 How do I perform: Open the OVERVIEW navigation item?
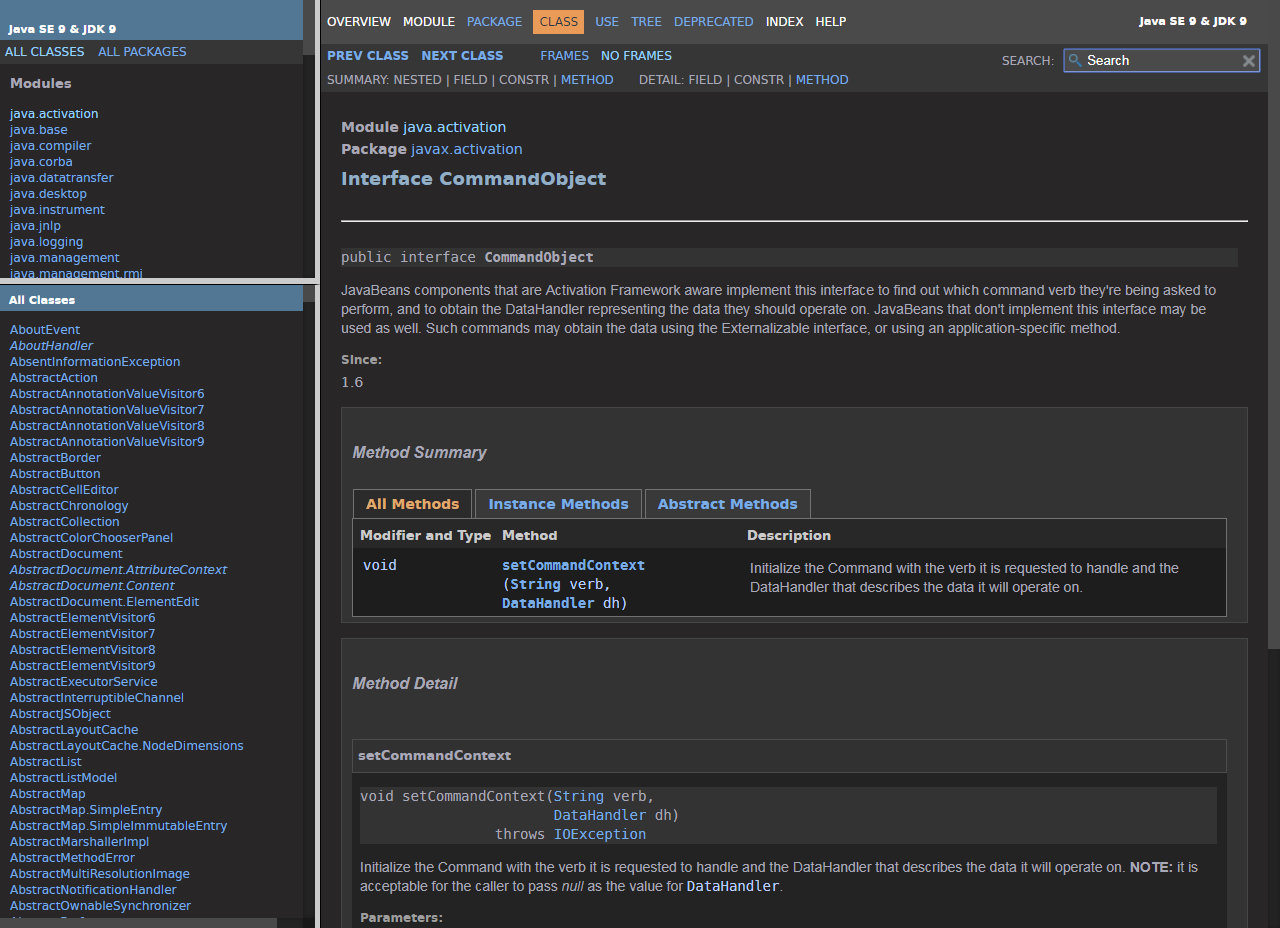coord(358,22)
